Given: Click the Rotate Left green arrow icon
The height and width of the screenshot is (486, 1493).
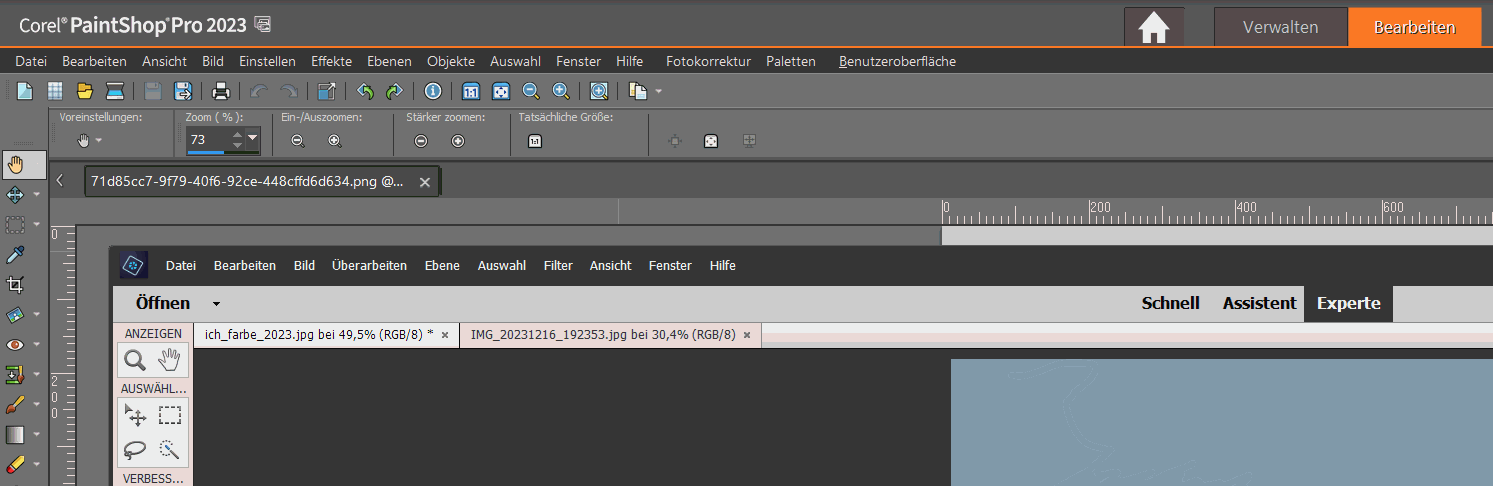Looking at the screenshot, I should (365, 91).
